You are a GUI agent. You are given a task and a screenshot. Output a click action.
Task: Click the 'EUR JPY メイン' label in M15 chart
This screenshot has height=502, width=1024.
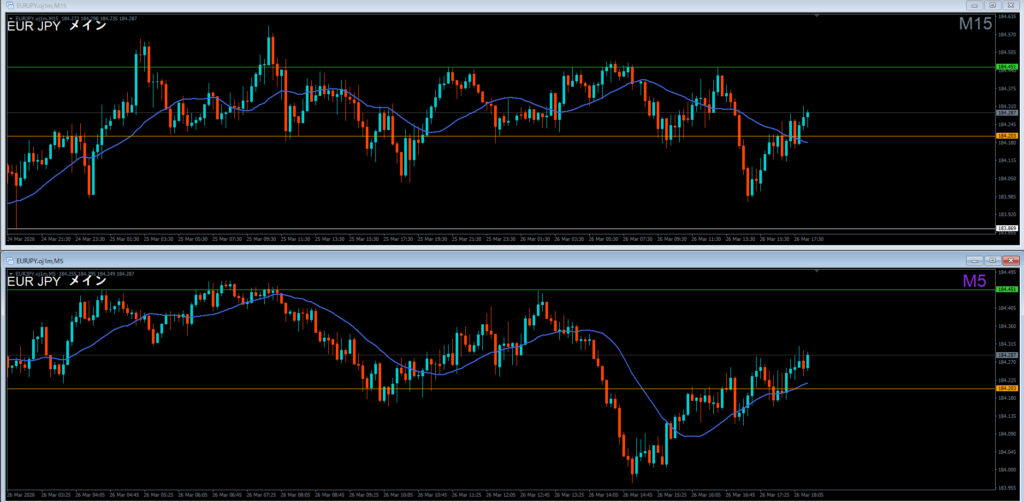(x=56, y=27)
